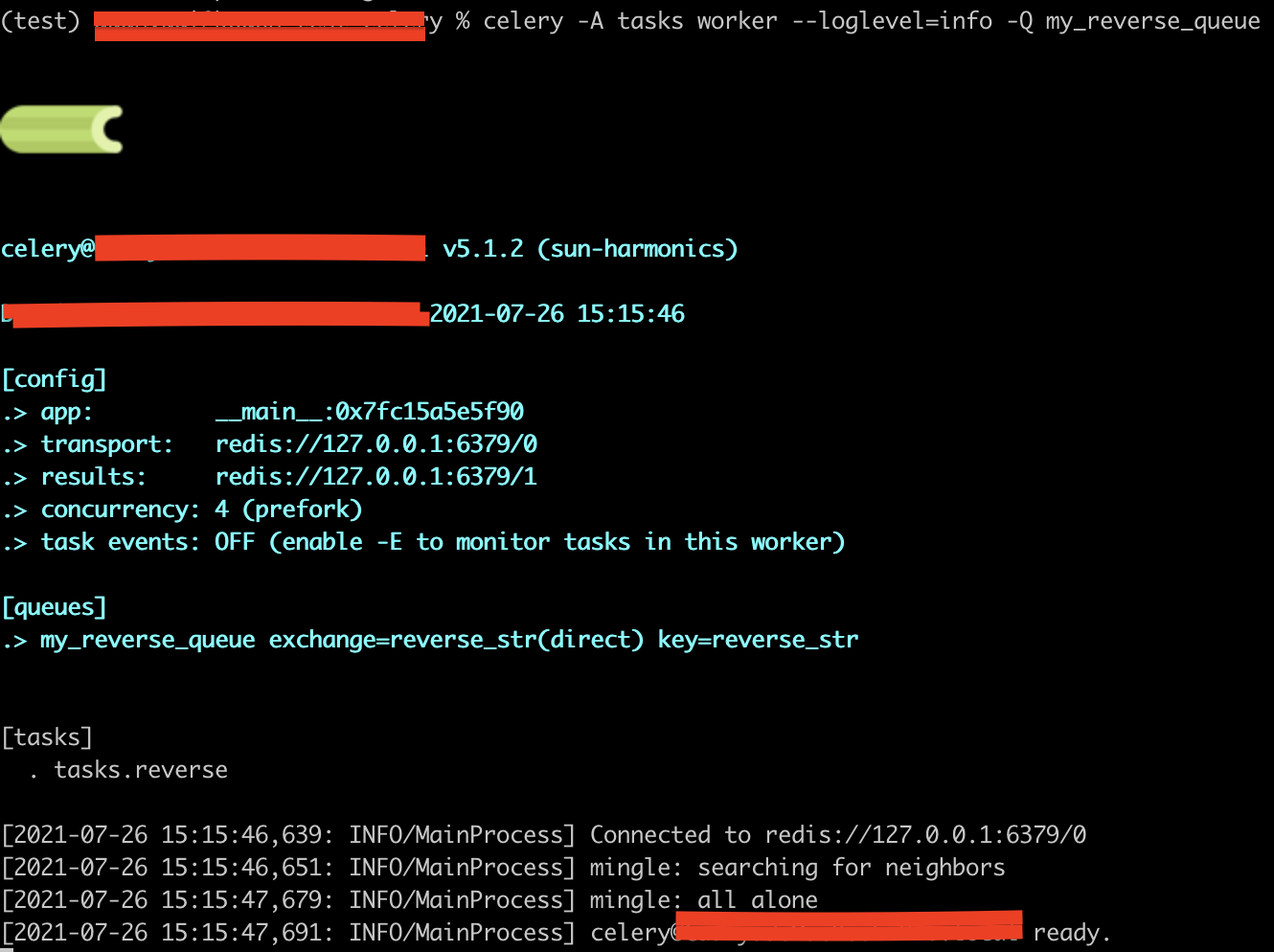Select the exchange=reverse_str(direct) text
Image resolution: width=1274 pixels, height=952 pixels.
pos(457,639)
